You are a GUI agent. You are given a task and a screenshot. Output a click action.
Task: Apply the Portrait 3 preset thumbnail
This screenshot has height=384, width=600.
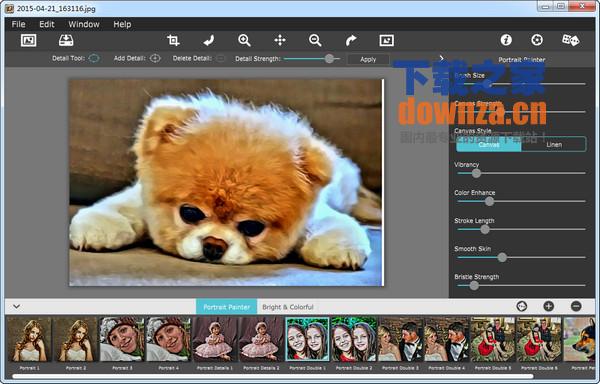(122, 339)
